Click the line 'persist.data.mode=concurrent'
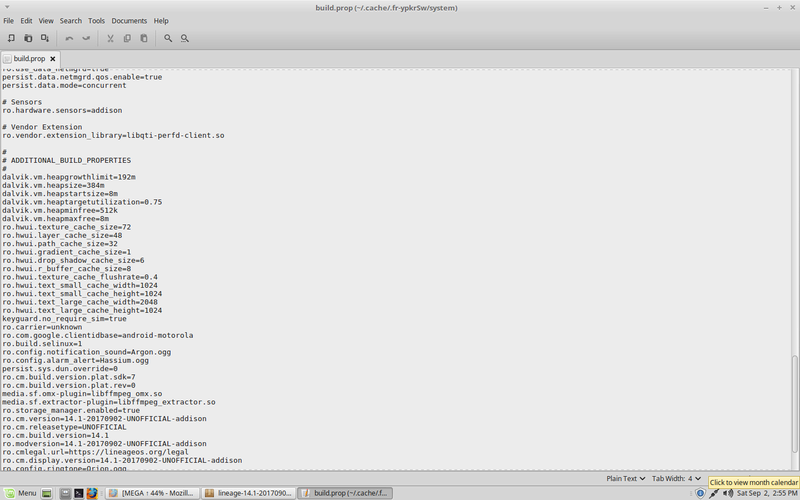This screenshot has height=500, width=800. 64,85
